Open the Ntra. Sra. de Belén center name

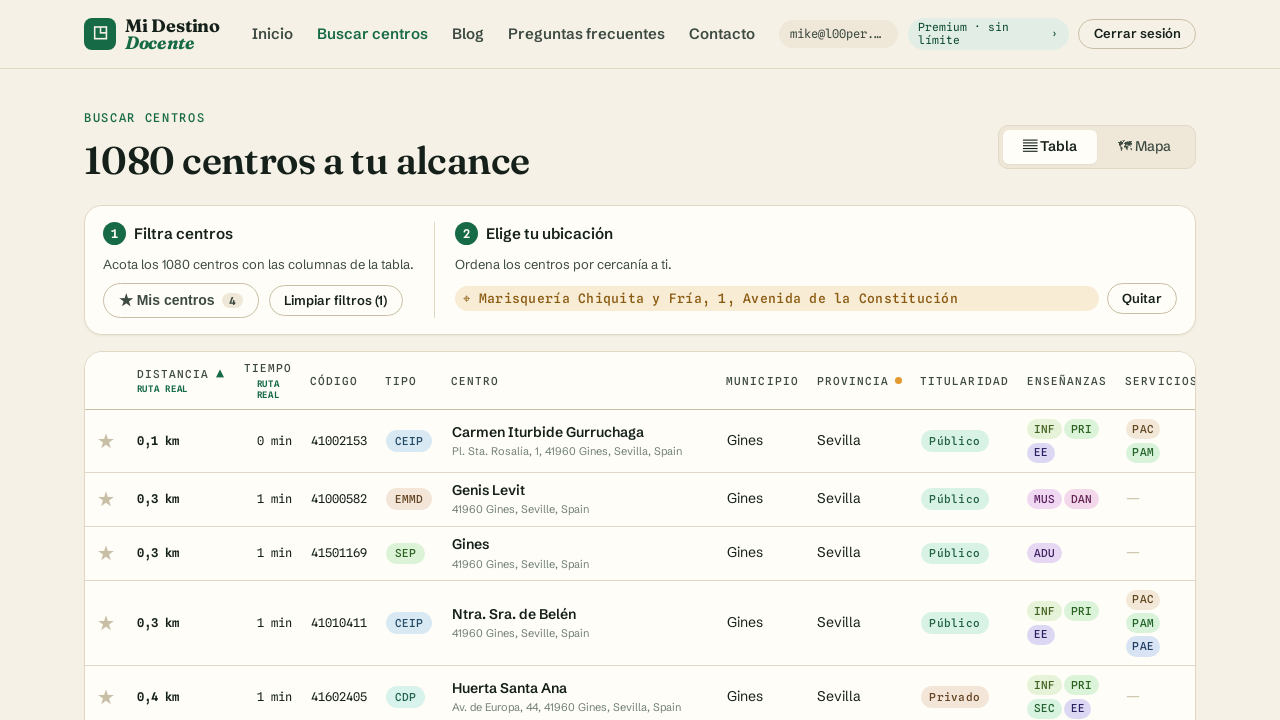coord(514,614)
